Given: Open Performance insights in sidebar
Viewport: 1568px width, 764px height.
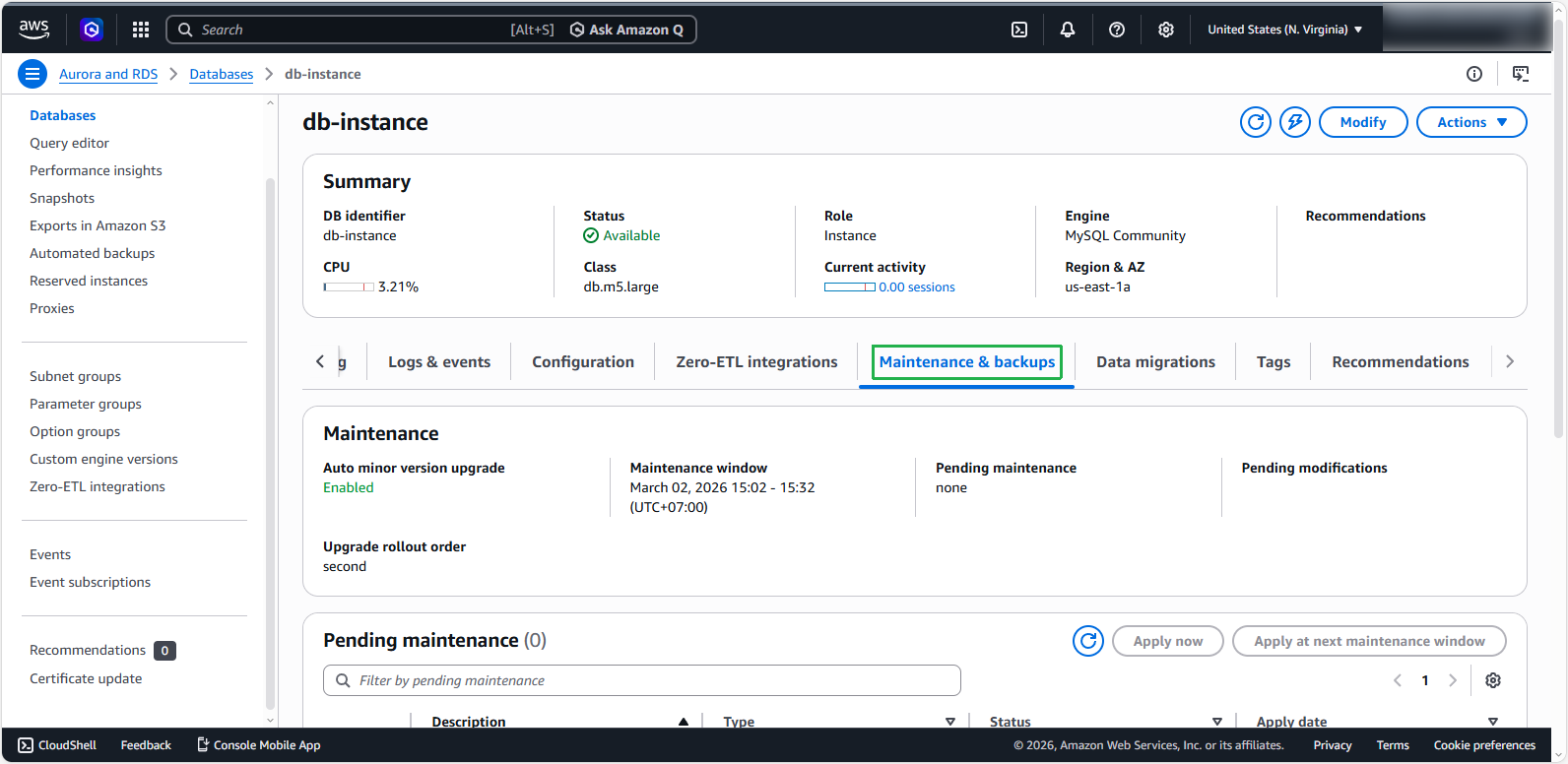Looking at the screenshot, I should coord(96,170).
